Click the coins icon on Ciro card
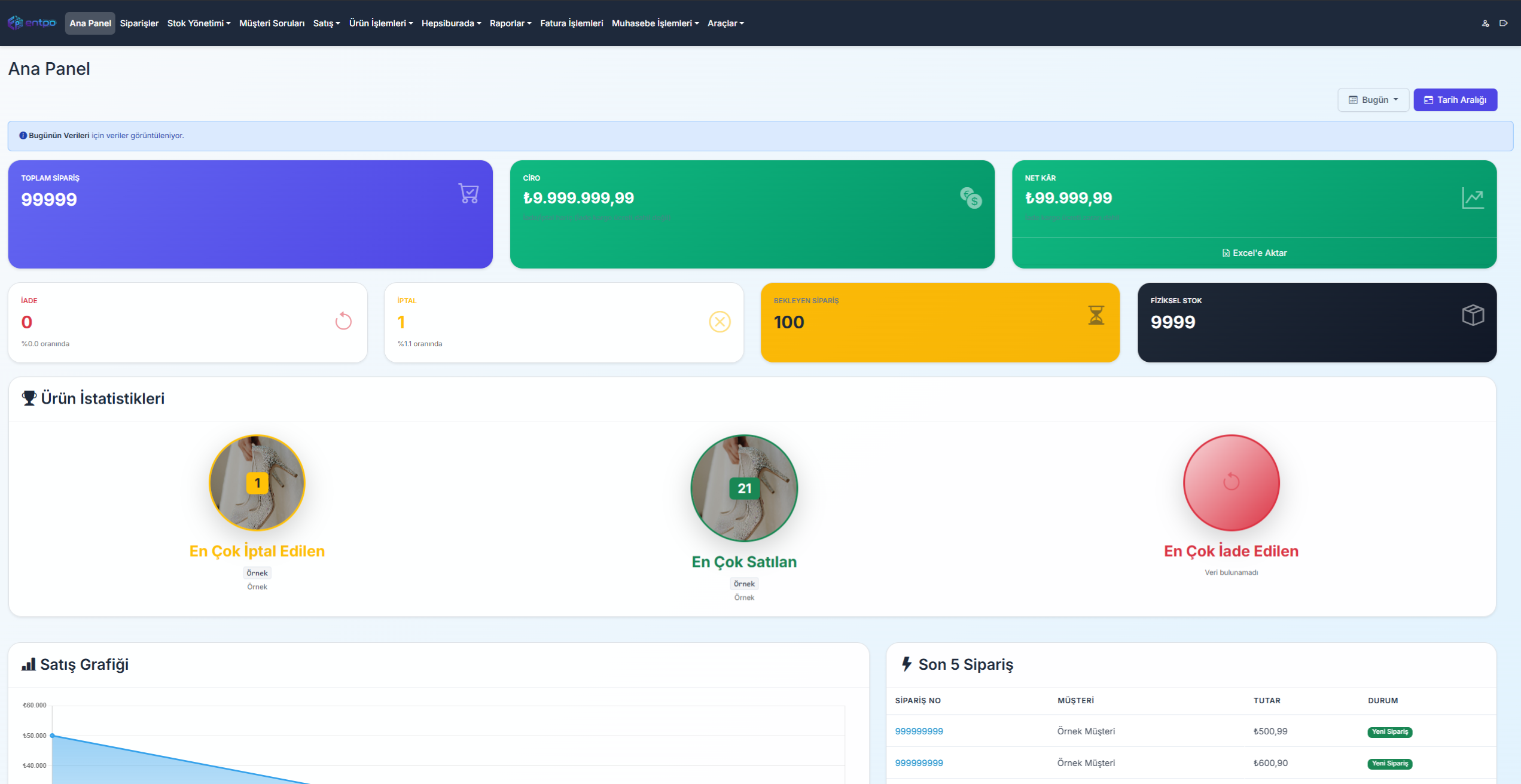Image resolution: width=1521 pixels, height=784 pixels. coord(971,197)
